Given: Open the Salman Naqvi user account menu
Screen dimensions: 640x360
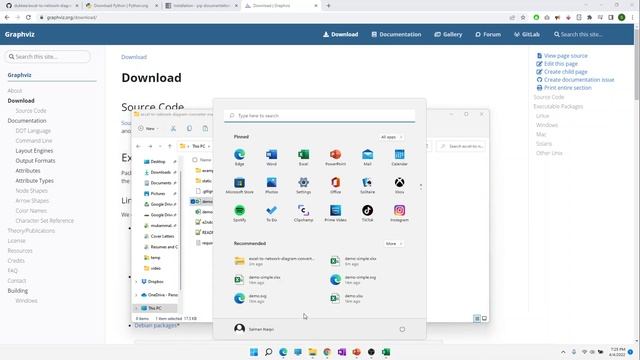Looking at the screenshot, I should [x=254, y=329].
